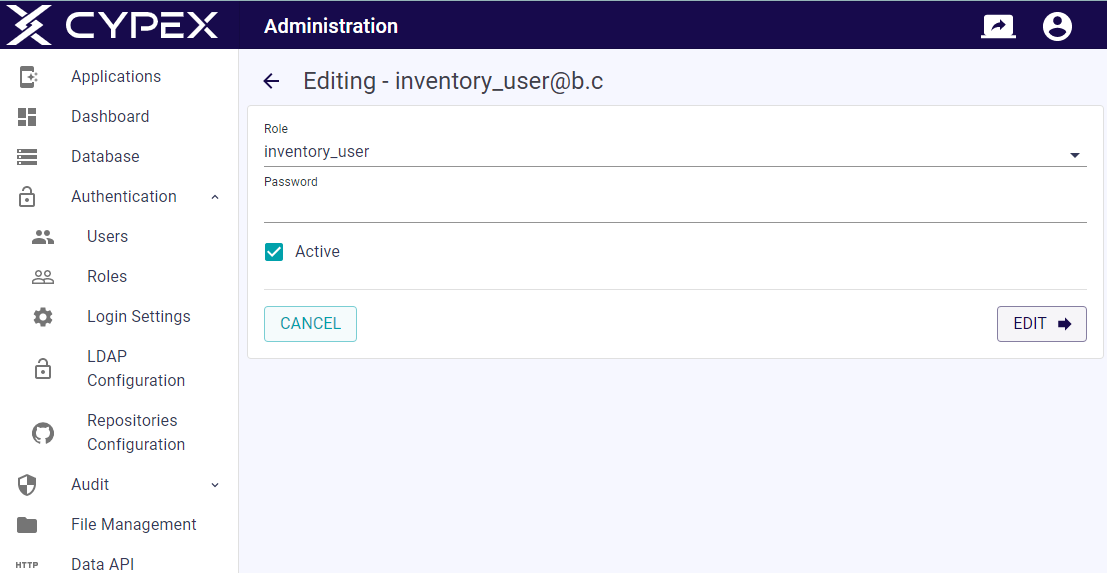
Task: Go to Roles in the sidebar
Action: [107, 277]
